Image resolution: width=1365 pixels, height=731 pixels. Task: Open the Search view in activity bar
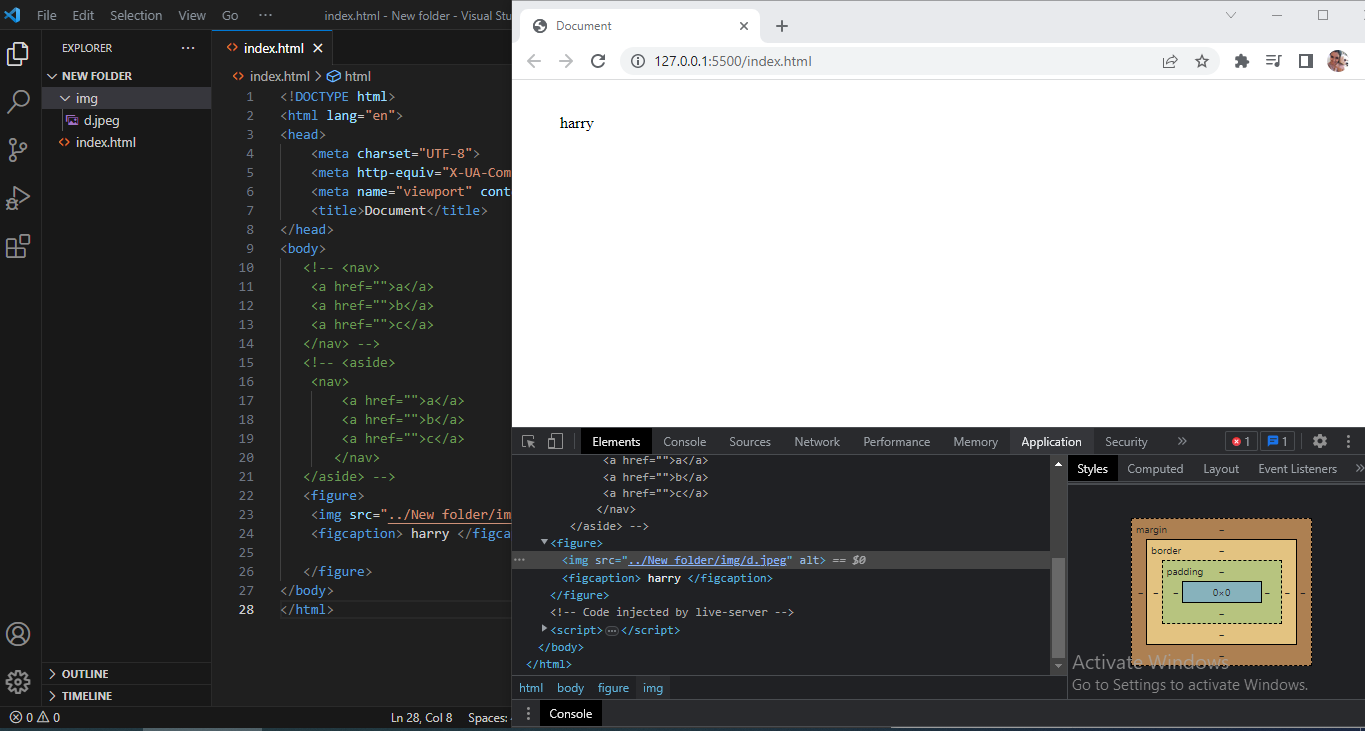[18, 102]
